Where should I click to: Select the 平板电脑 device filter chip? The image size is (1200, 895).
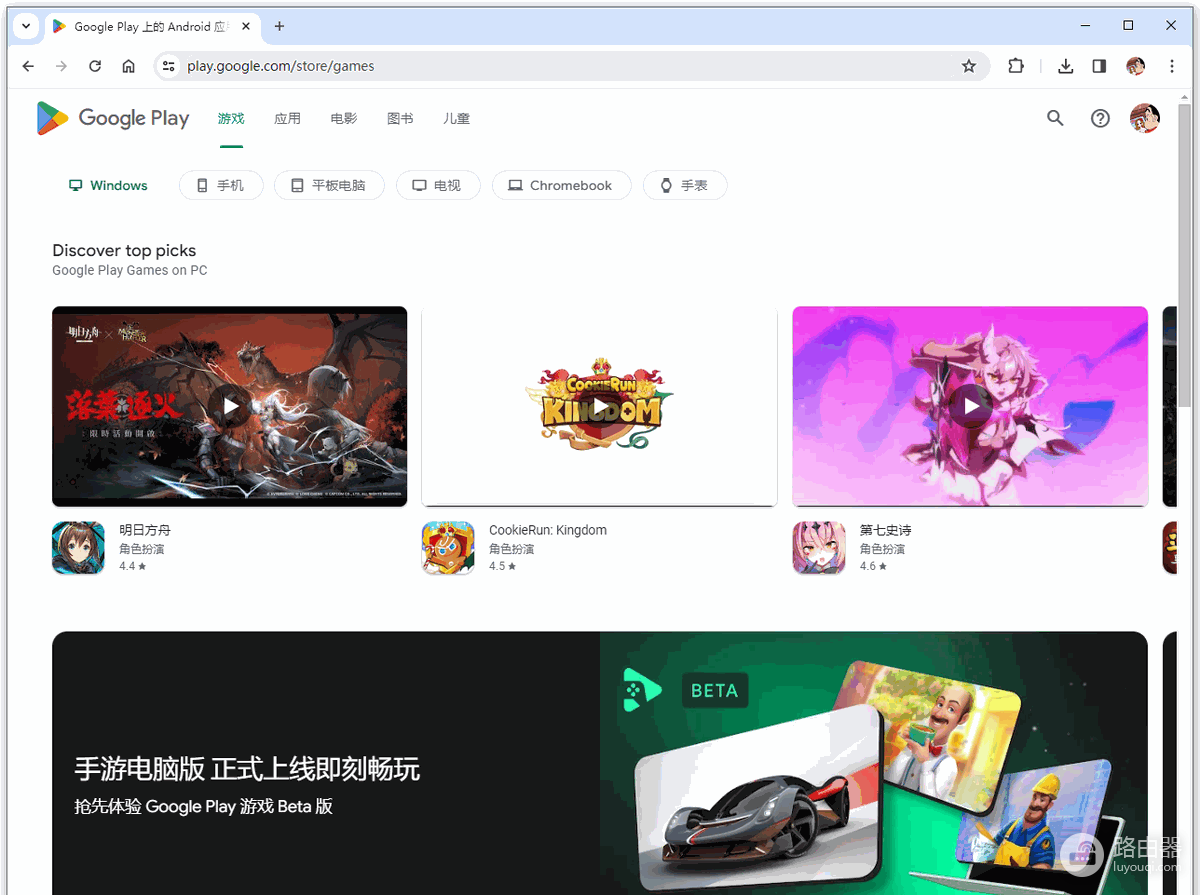click(329, 185)
